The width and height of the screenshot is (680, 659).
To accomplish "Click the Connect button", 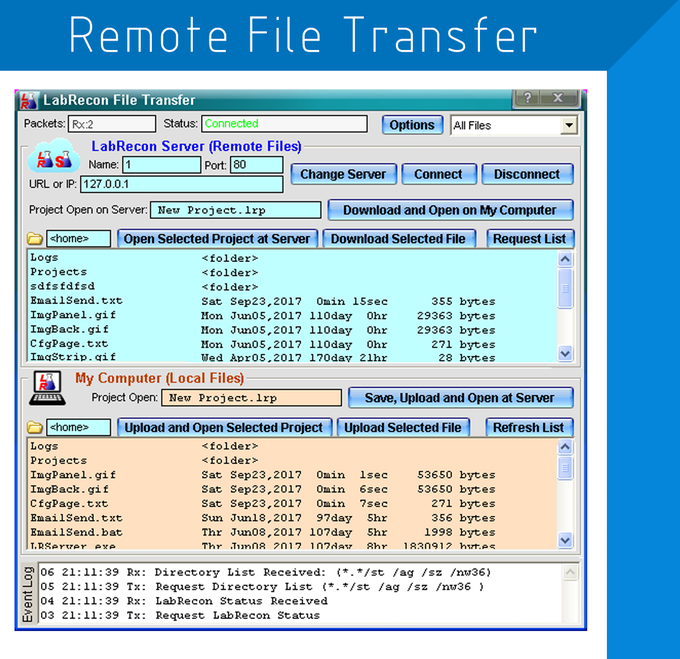I will (x=438, y=174).
